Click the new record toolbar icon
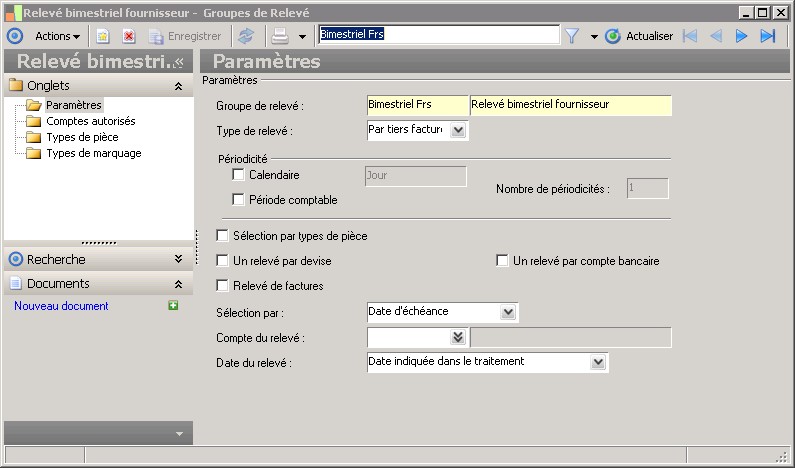This screenshot has width=795, height=468. tap(103, 36)
